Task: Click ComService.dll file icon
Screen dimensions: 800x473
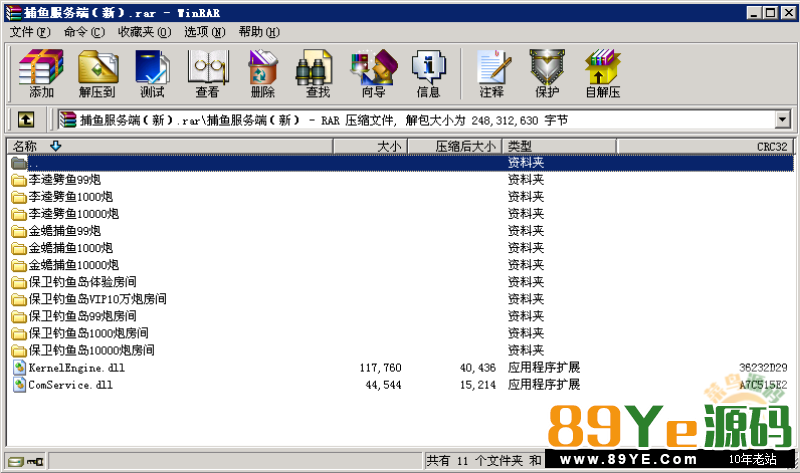Action: pyautogui.click(x=19, y=384)
